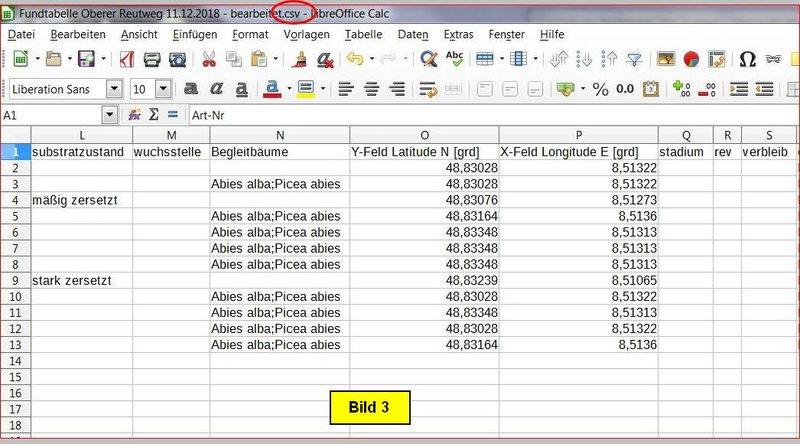Align cell text left
Image resolution: width=800 pixels, height=444 pixels.
(346, 89)
